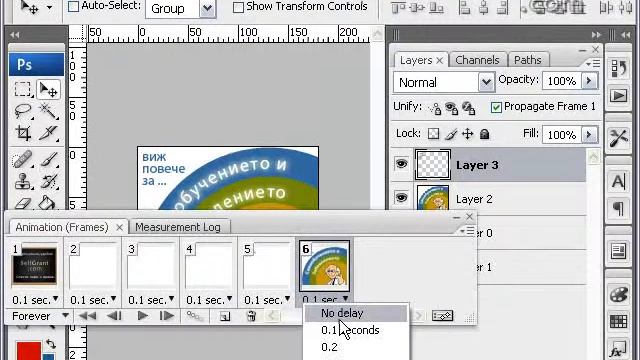Image resolution: width=640 pixels, height=360 pixels.
Task: Open the Opacity slider arrow
Action: [x=589, y=81]
